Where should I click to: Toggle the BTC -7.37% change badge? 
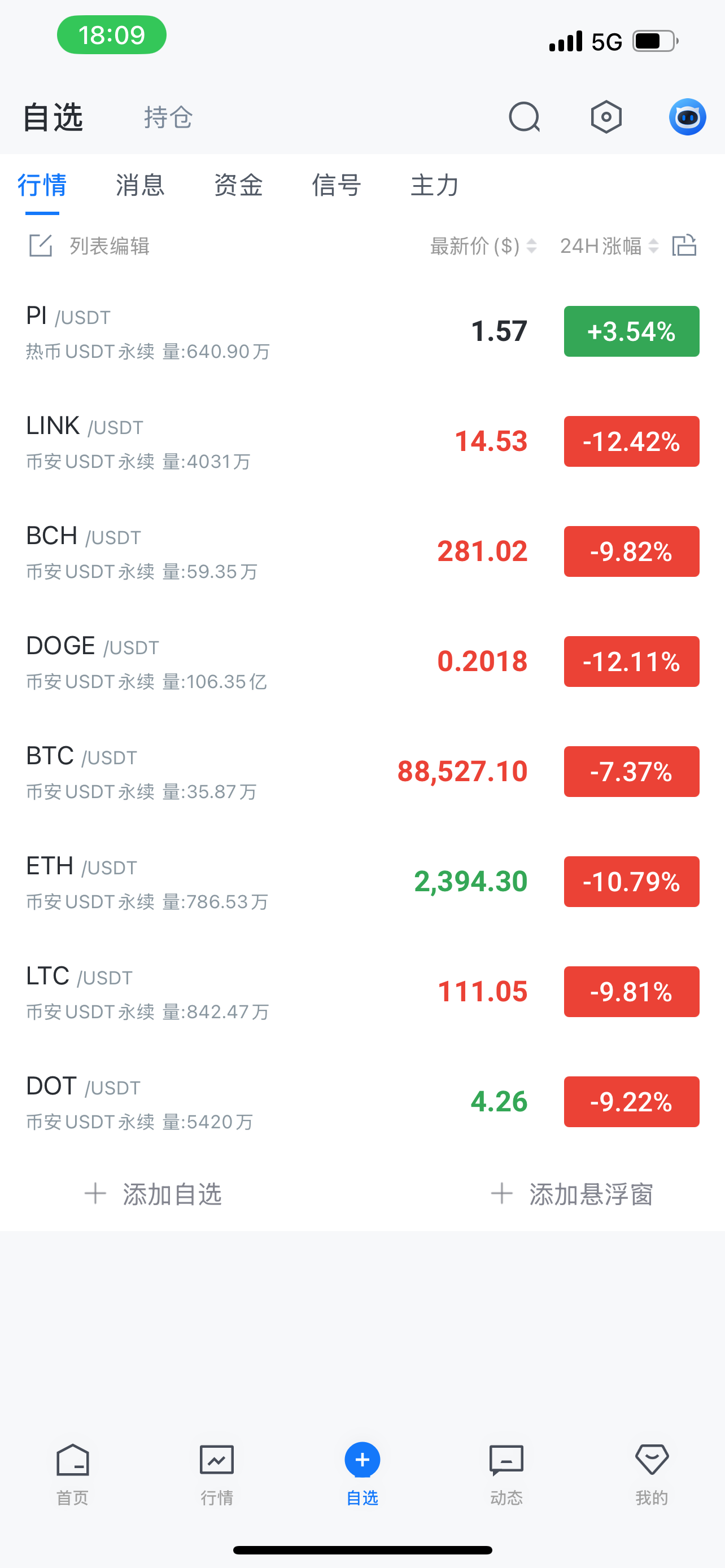(x=631, y=771)
